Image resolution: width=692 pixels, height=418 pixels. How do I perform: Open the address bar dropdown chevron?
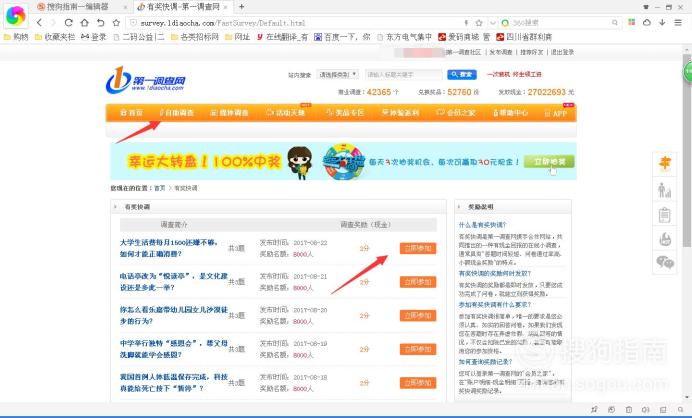click(493, 23)
